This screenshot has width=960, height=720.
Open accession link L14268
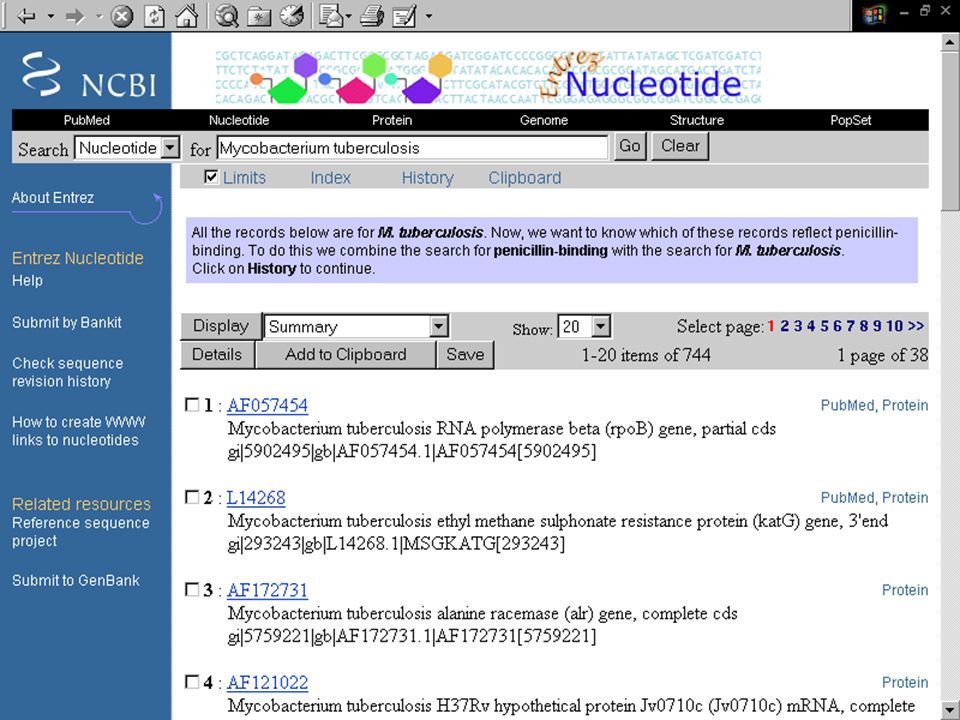[x=256, y=498]
